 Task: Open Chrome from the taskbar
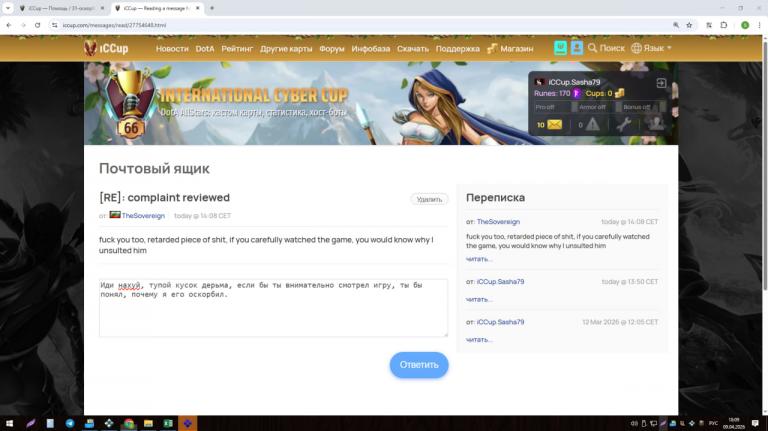point(129,423)
